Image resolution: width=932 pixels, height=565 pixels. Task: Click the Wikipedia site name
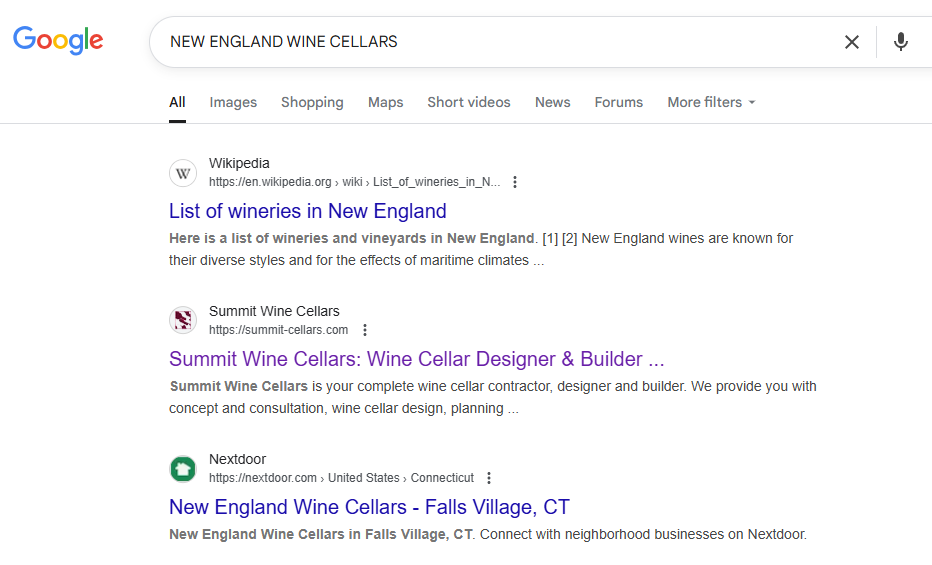tap(239, 163)
